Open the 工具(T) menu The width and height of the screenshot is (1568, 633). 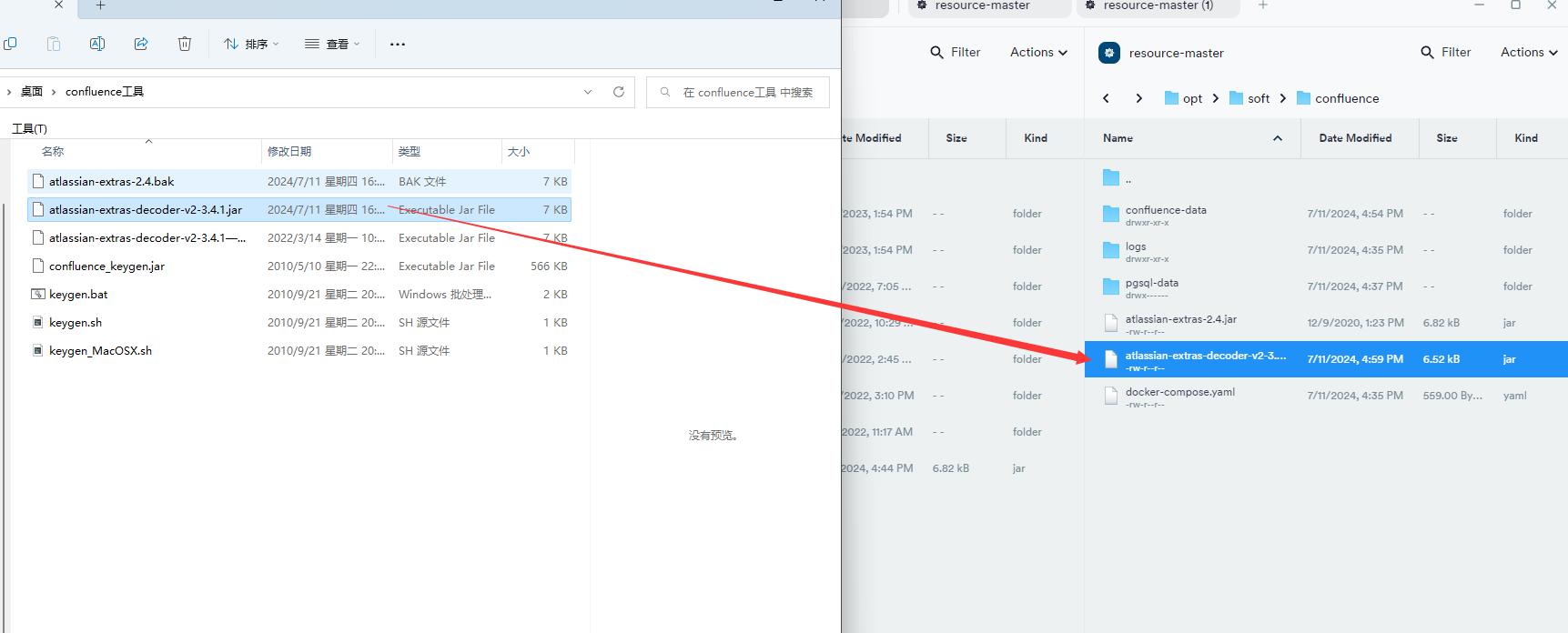(x=29, y=128)
